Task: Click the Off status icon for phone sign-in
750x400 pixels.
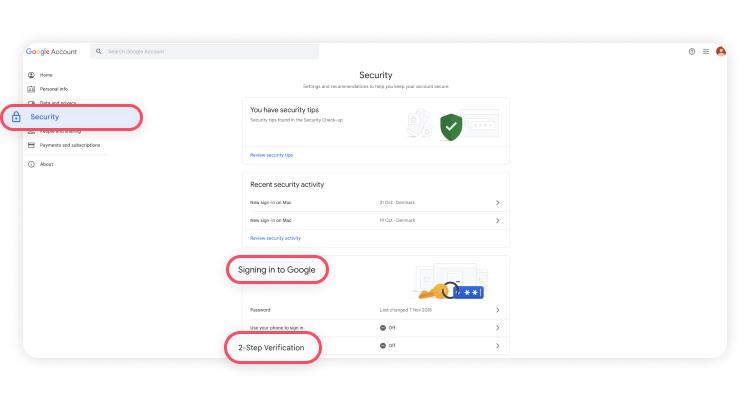Action: coord(383,328)
